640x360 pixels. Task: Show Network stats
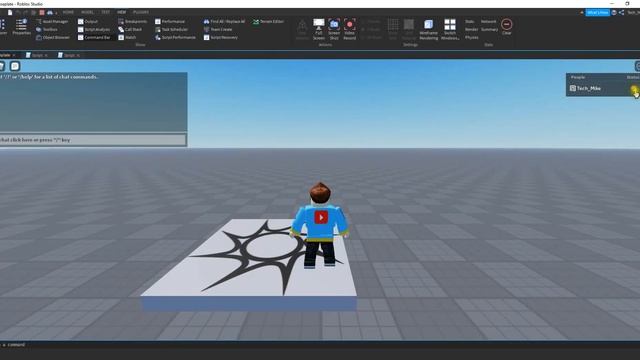tap(489, 21)
